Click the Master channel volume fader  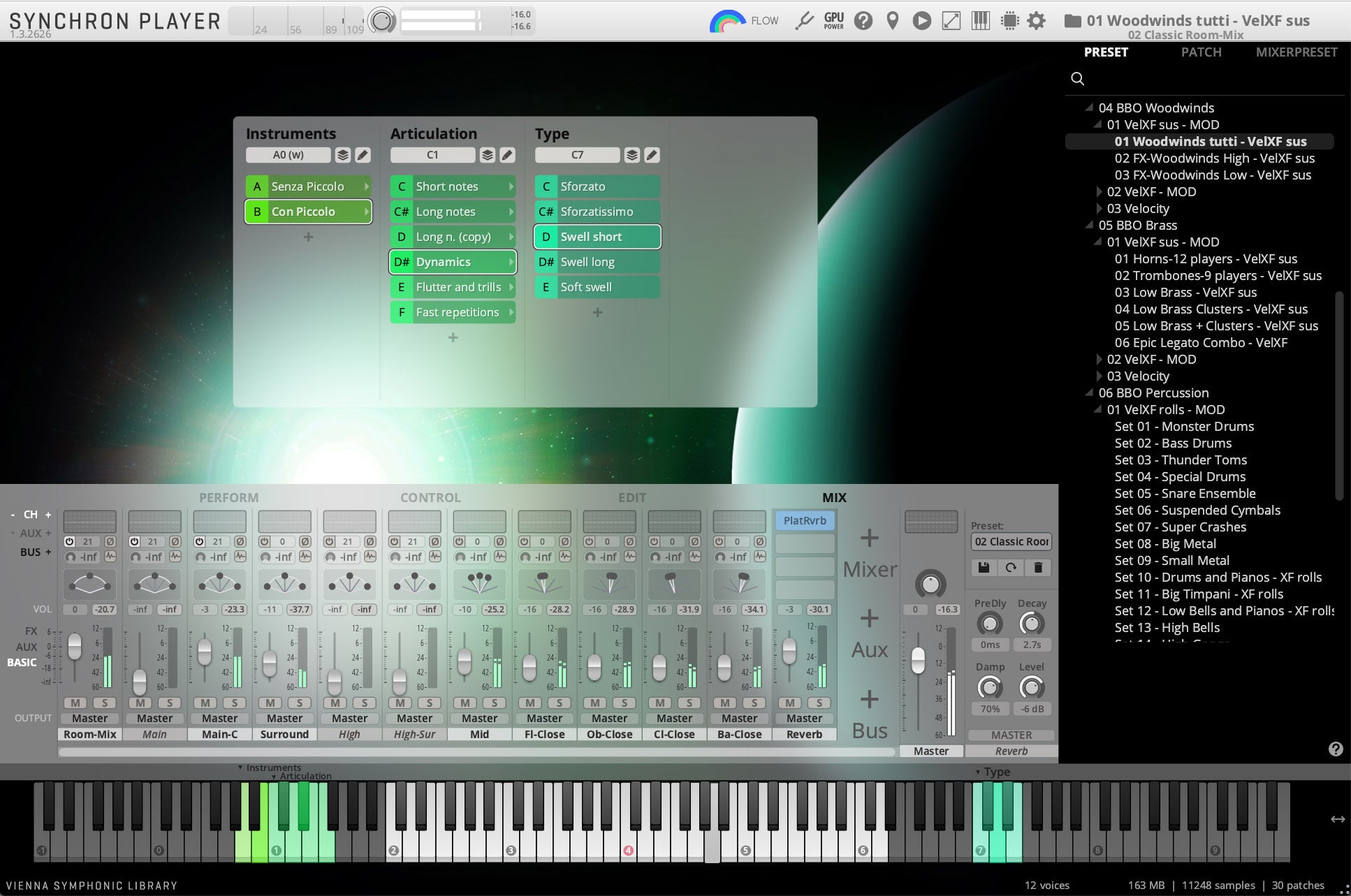(918, 659)
